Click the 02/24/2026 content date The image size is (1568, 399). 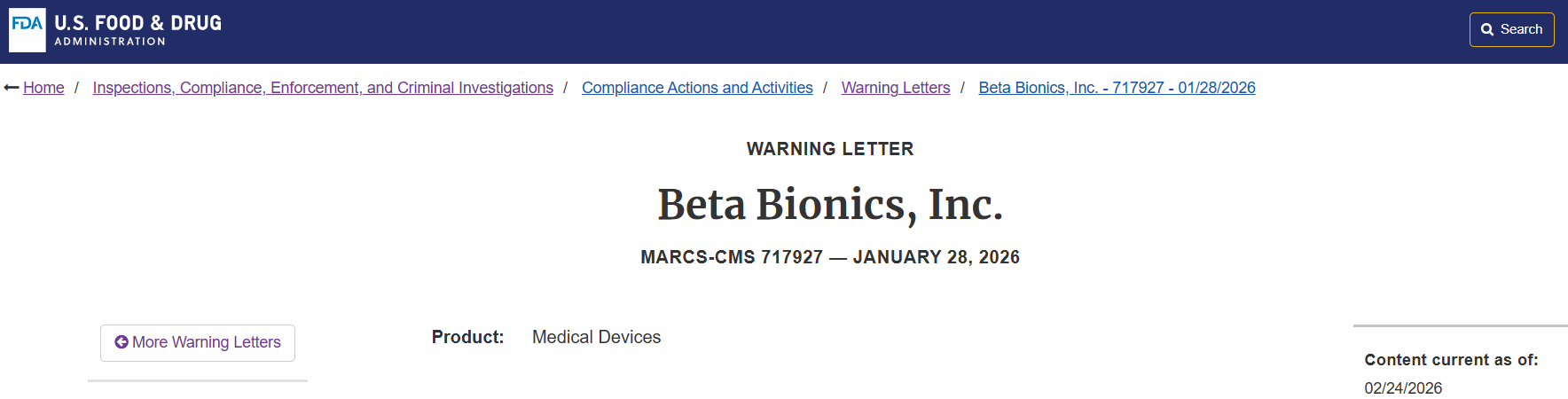click(1403, 388)
